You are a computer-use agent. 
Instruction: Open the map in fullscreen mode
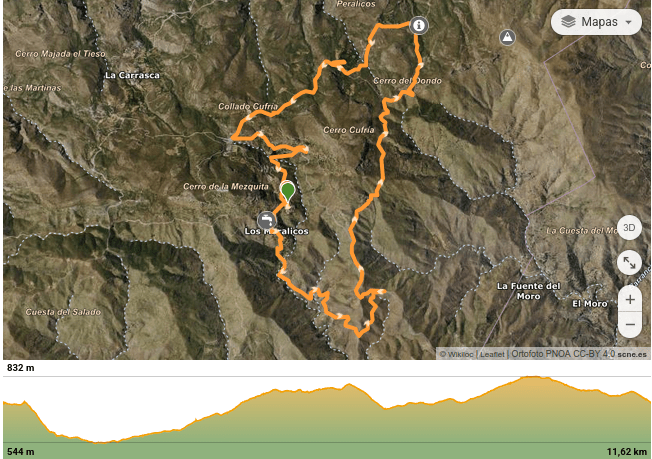coord(629,263)
